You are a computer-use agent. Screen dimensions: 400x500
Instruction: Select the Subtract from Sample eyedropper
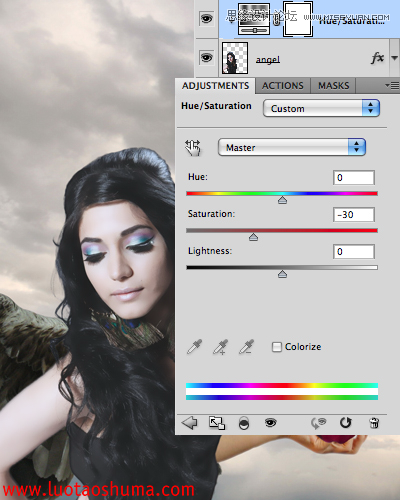coord(246,347)
